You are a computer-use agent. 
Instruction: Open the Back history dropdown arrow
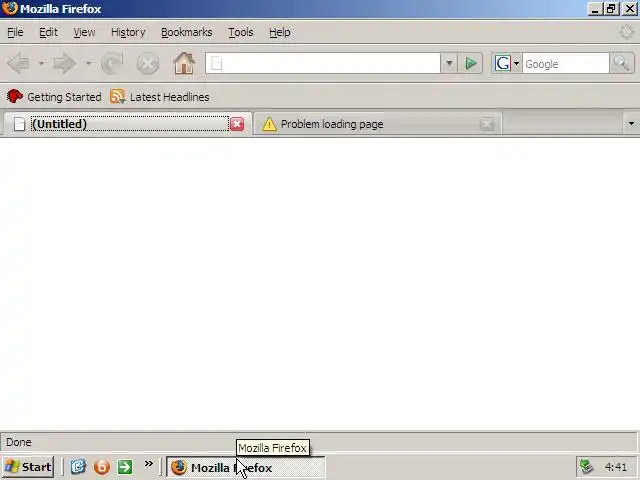pyautogui.click(x=41, y=63)
